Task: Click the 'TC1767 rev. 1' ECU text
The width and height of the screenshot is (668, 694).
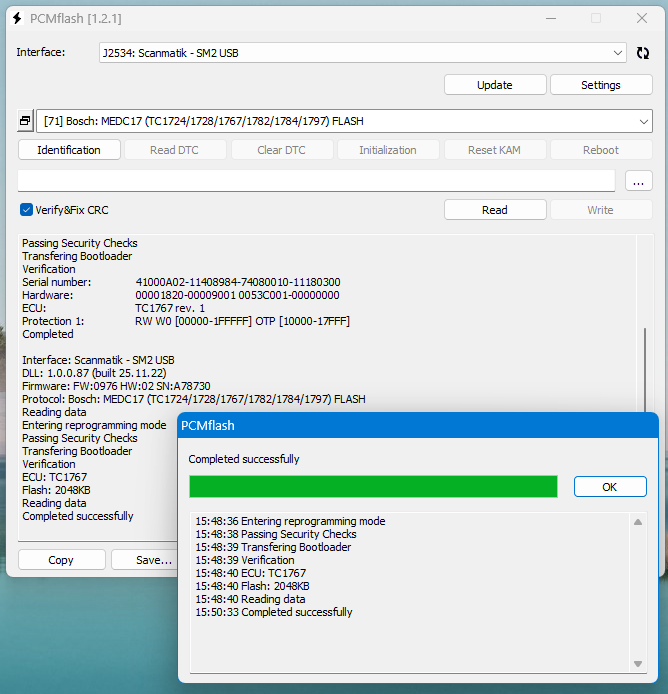Action: click(x=170, y=308)
